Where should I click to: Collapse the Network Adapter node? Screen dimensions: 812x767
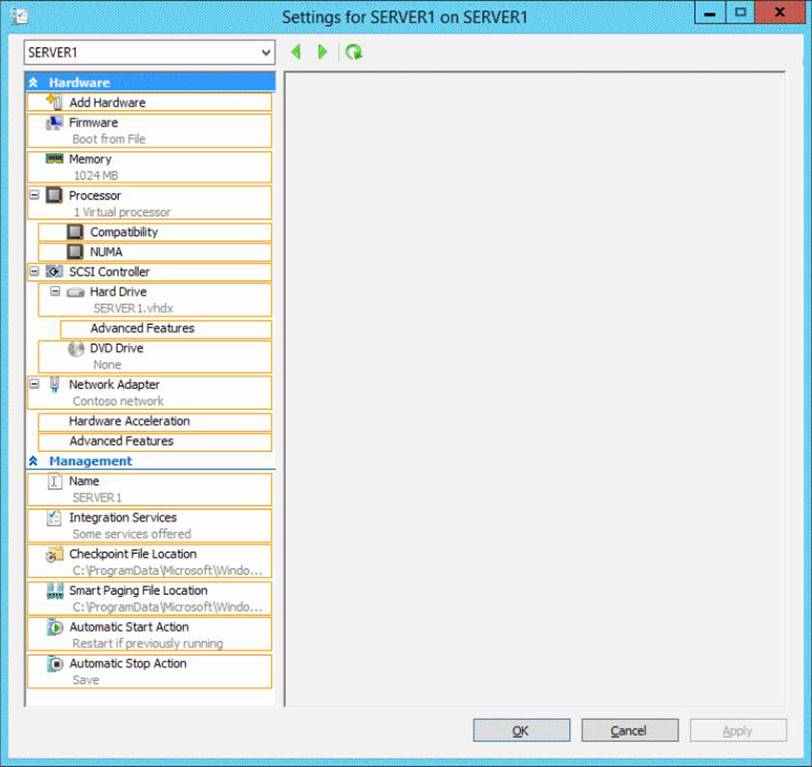[34, 384]
